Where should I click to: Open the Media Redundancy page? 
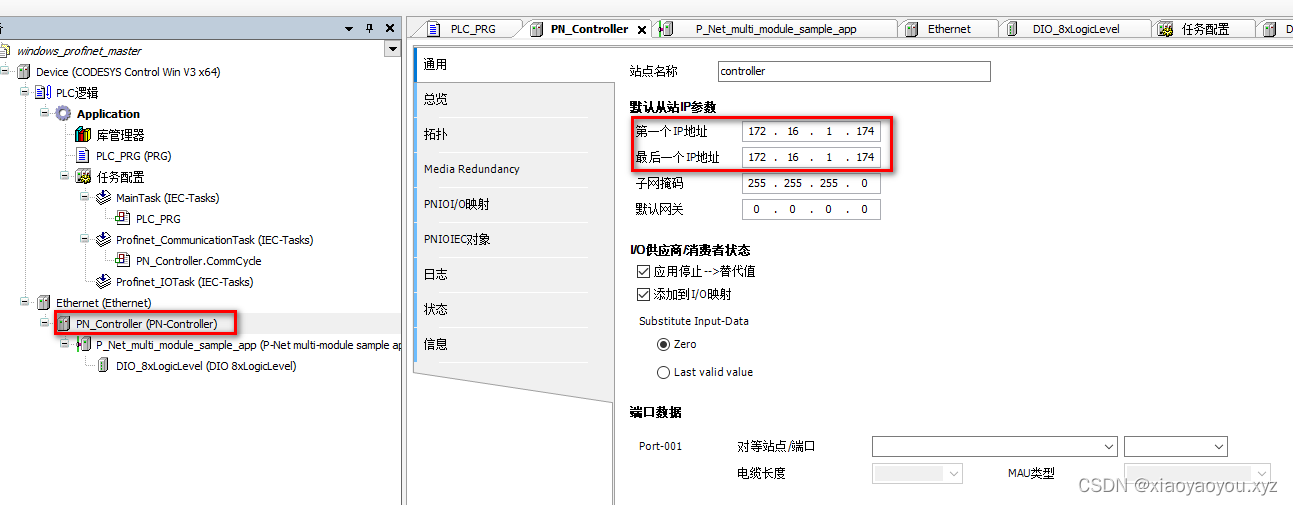513,169
